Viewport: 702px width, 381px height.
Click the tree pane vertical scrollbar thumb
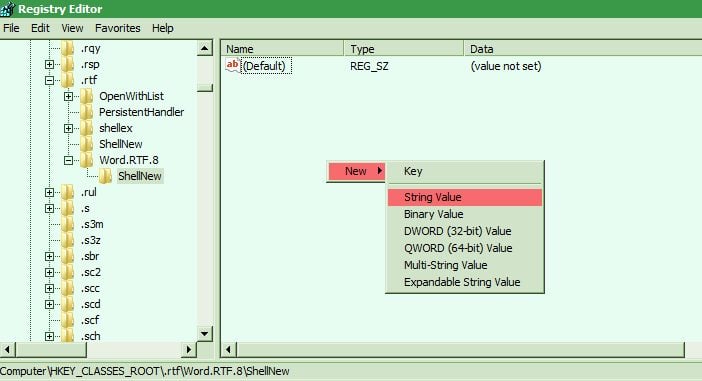(x=205, y=88)
